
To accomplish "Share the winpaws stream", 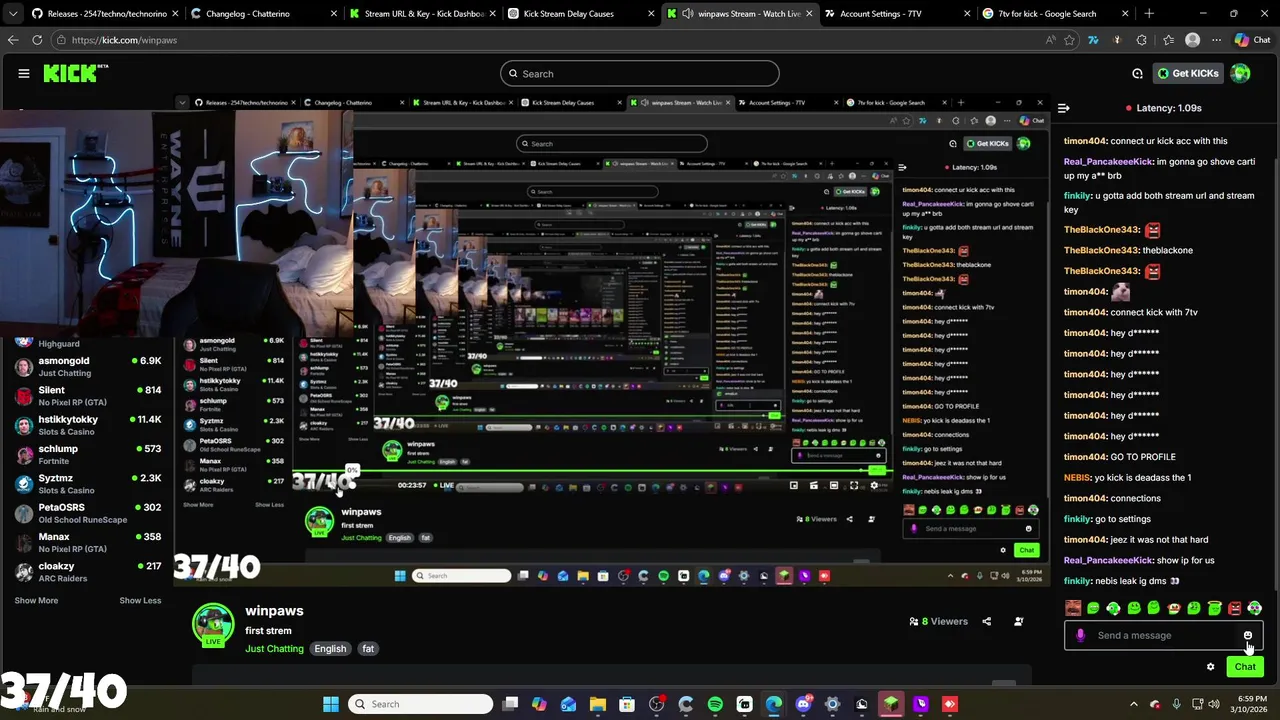I will 986,621.
